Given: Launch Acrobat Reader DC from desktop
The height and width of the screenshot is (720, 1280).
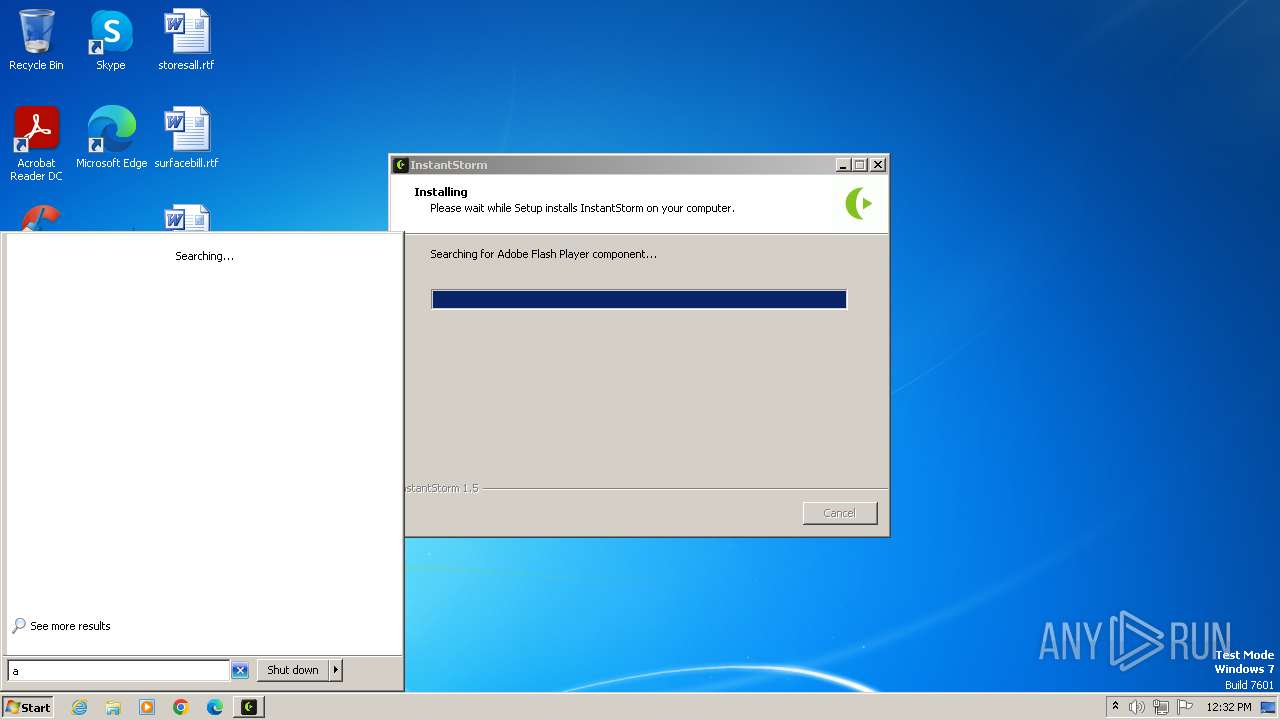Looking at the screenshot, I should tap(36, 143).
